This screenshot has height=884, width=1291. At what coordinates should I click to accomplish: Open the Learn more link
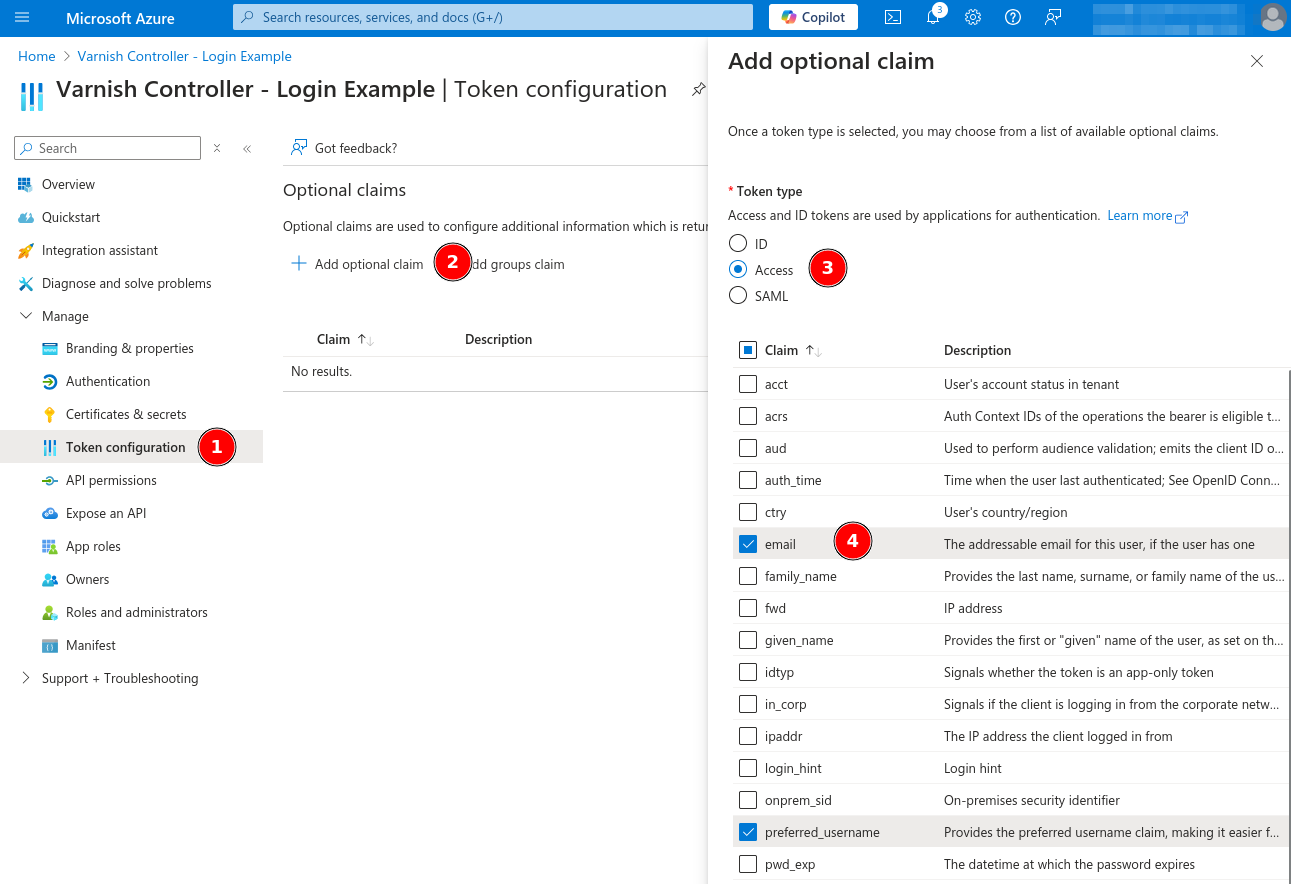click(x=1147, y=215)
